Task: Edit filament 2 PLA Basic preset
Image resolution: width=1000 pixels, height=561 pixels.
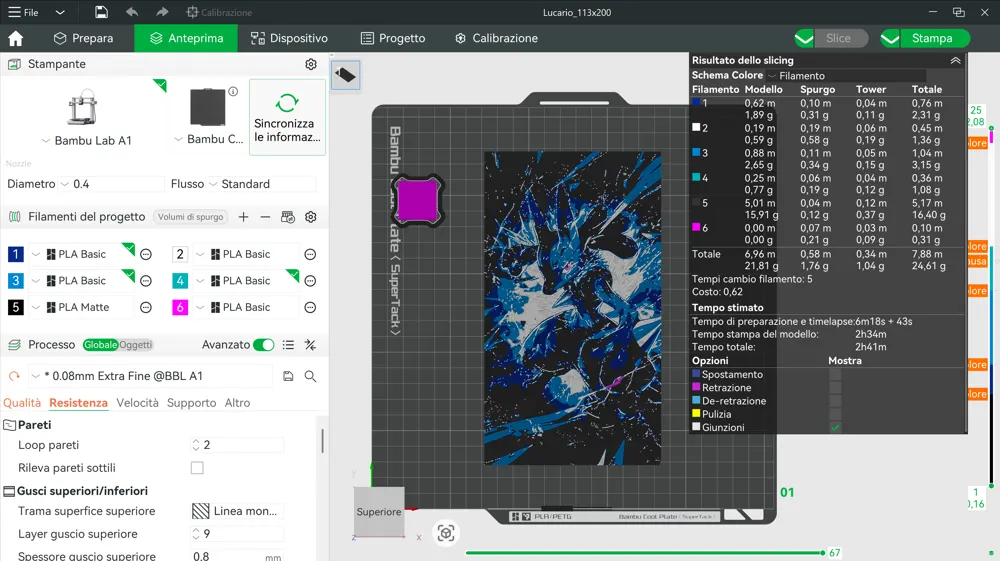Action: coord(310,254)
